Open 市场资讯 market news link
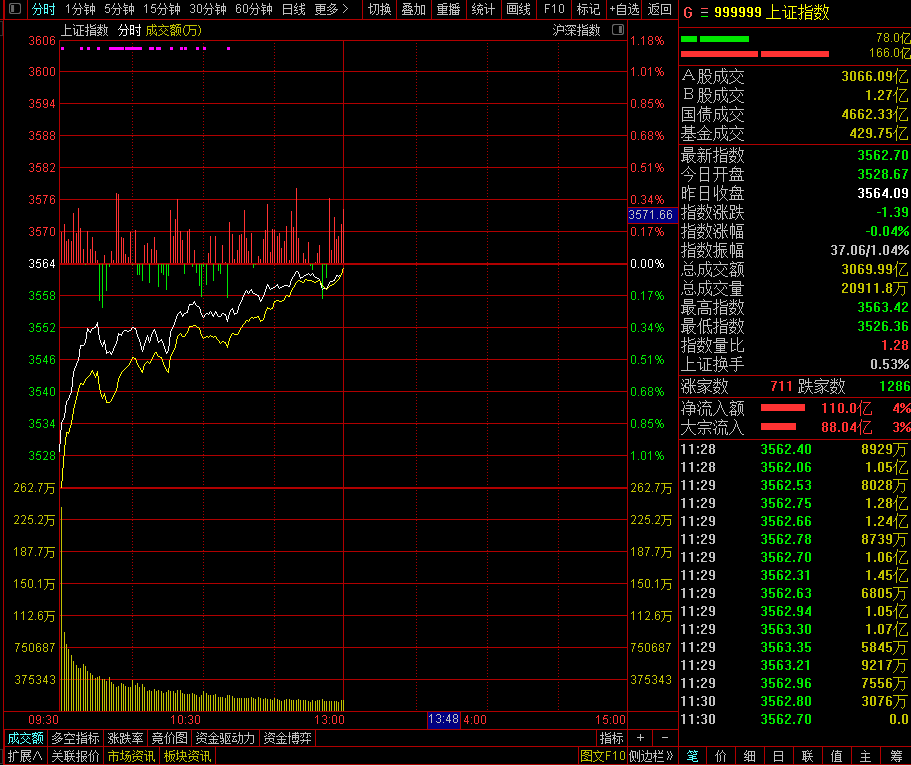 (x=131, y=756)
